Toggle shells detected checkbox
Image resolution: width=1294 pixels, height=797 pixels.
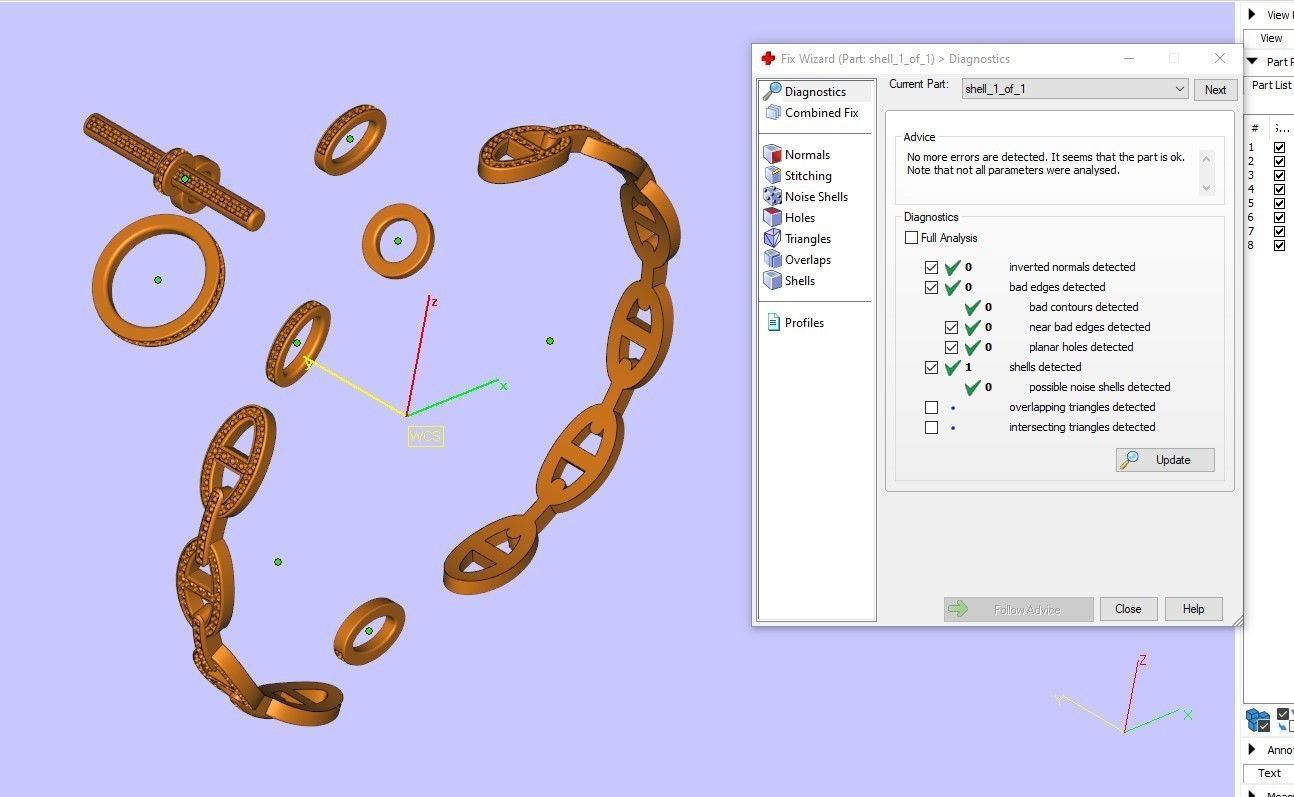tap(932, 367)
